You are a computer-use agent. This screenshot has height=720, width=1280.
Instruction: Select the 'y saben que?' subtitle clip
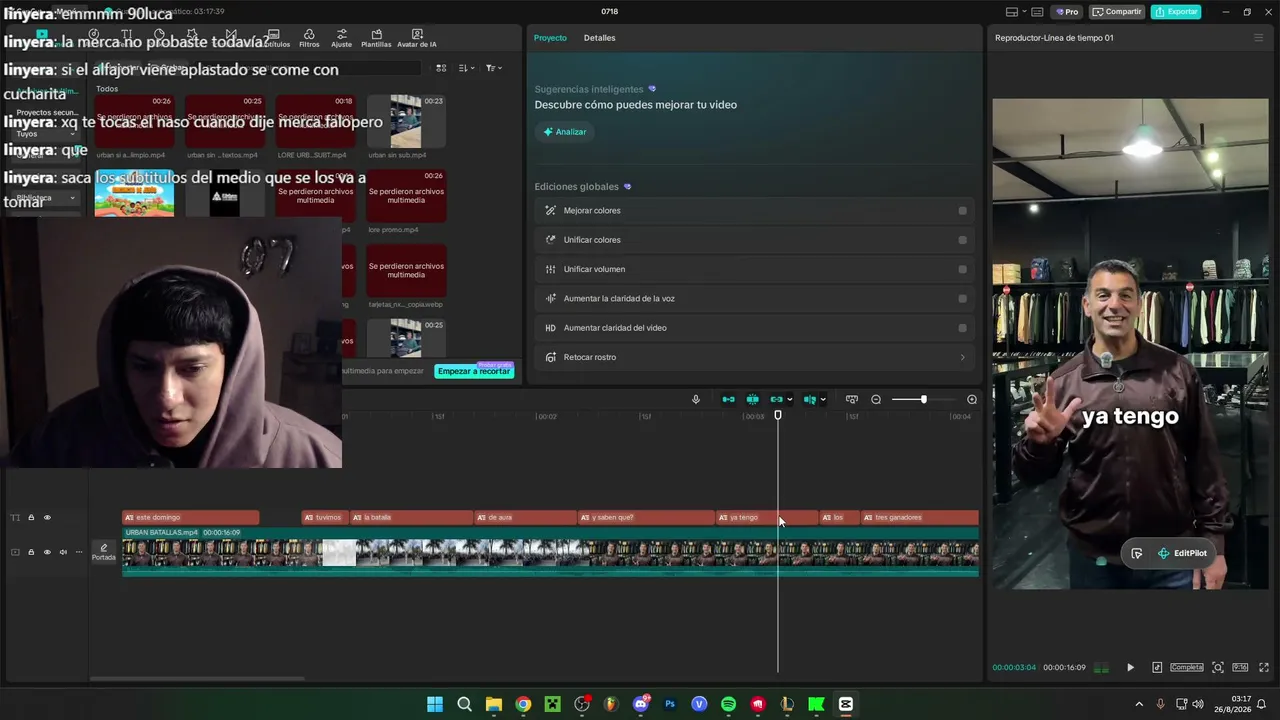[x=646, y=517]
